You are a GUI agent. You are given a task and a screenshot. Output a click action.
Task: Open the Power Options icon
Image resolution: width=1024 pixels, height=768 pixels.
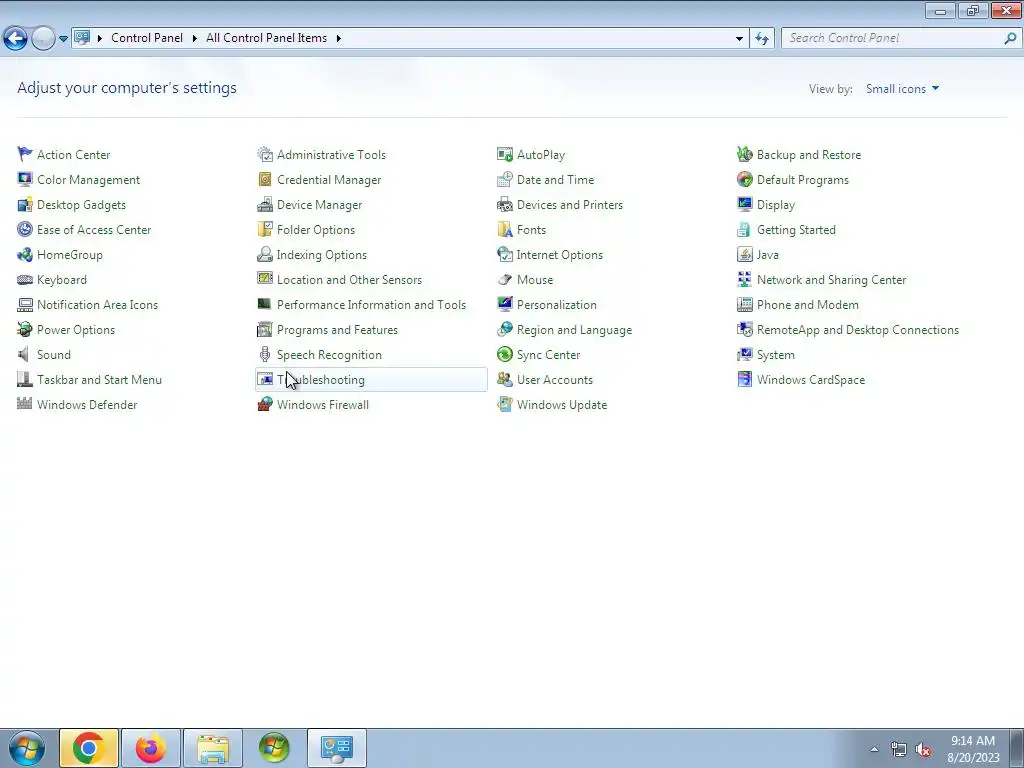[x=25, y=329]
